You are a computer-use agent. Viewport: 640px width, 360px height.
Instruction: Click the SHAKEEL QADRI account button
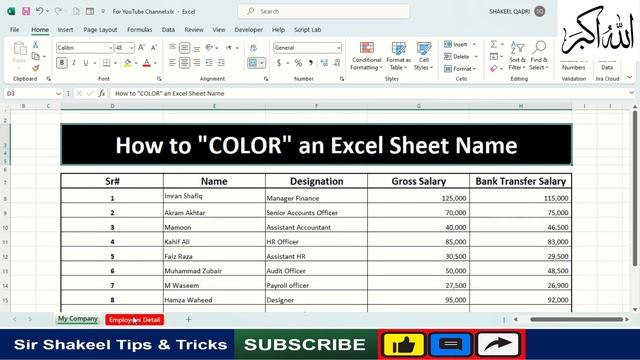[x=517, y=11]
